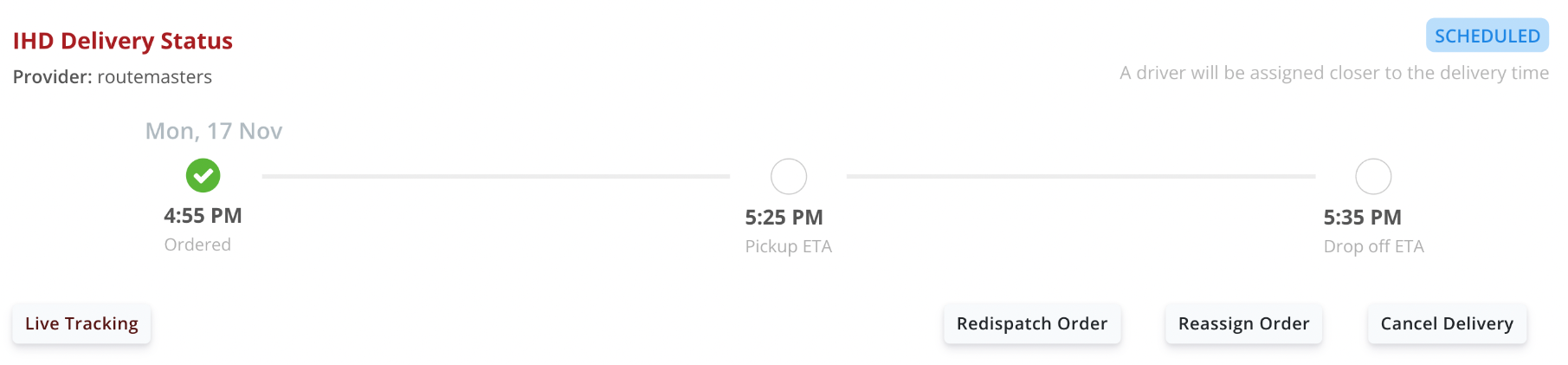Click the 5:35 PM drop off time
The height and width of the screenshot is (365, 1568).
(1362, 217)
